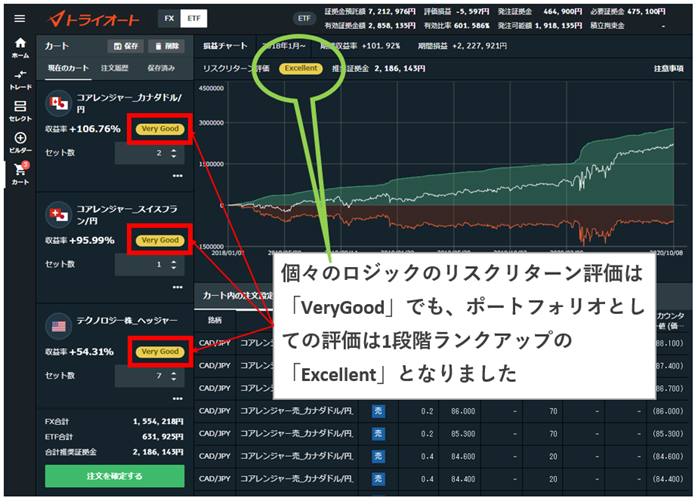
Task: Save the cart with 保存 button
Action: tap(126, 46)
